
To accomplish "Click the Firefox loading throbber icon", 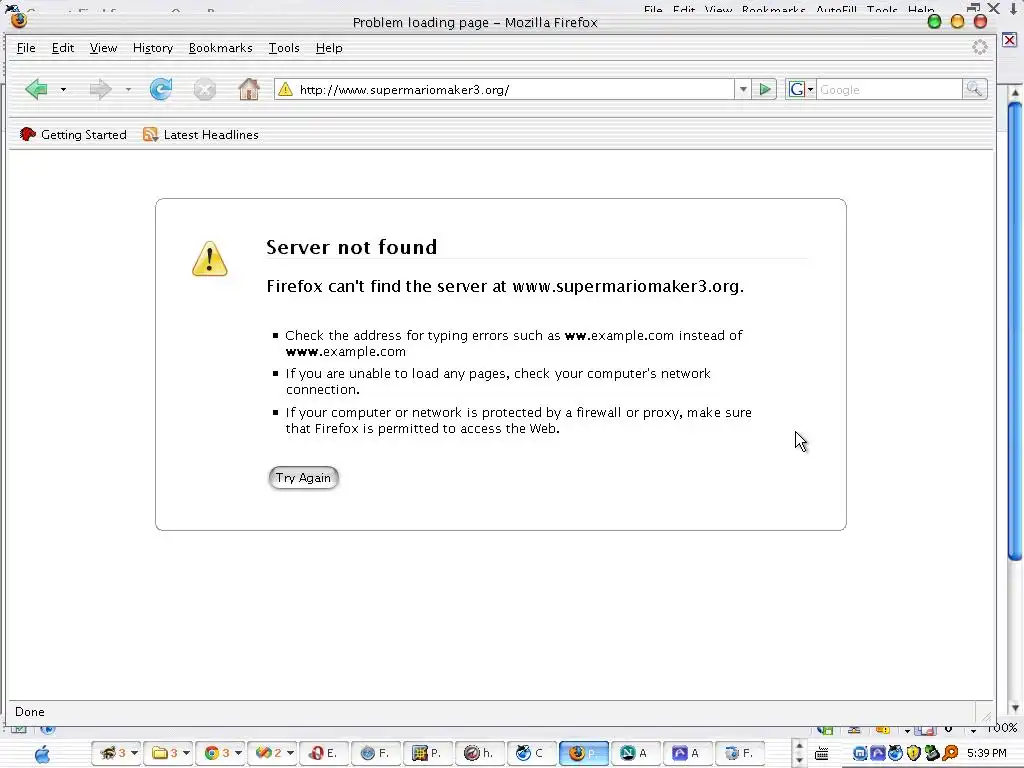I will point(980,47).
